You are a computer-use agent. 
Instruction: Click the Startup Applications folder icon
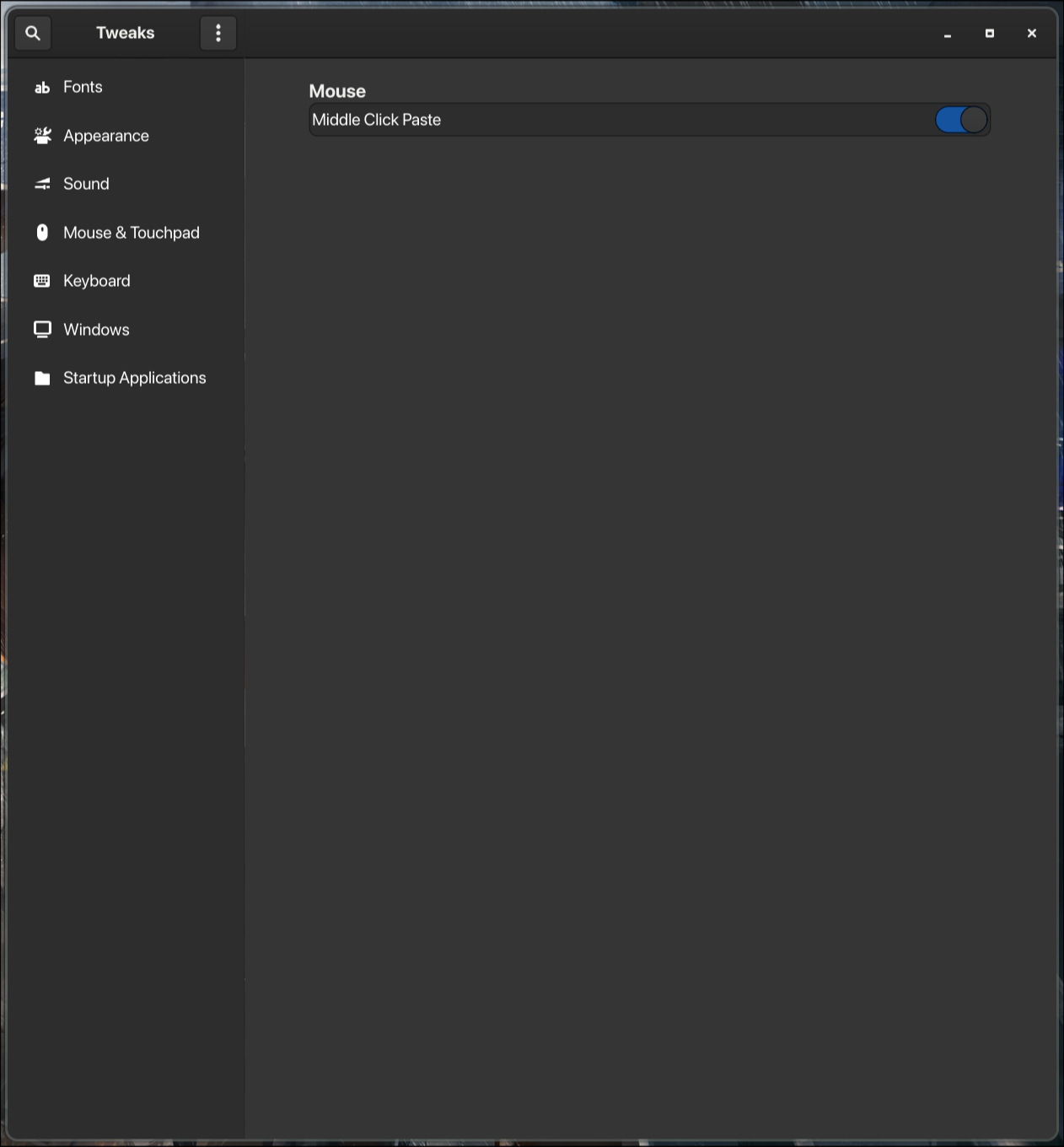tap(42, 378)
